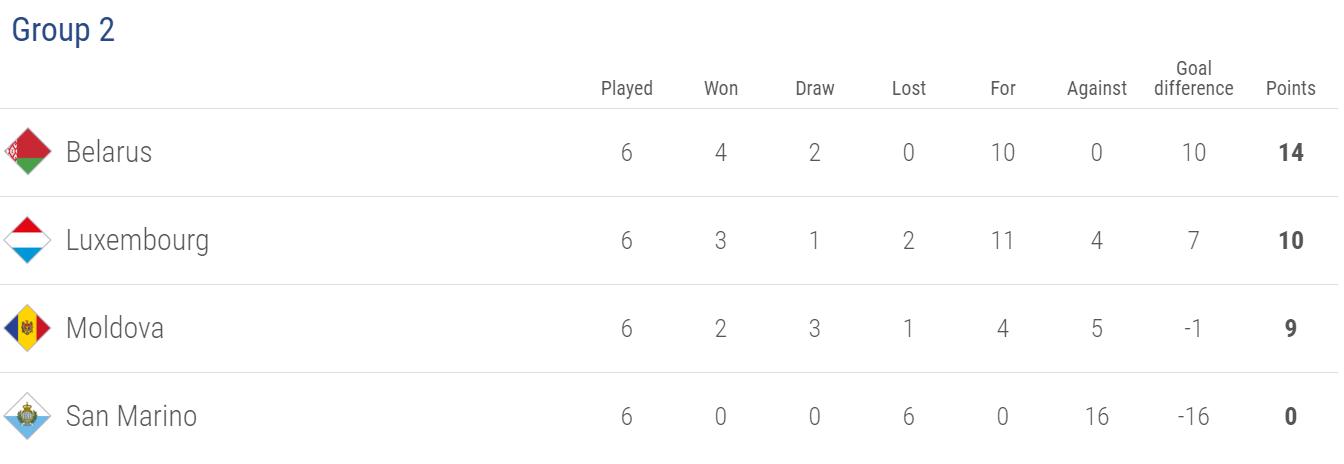Click the Against column header
This screenshot has height=464, width=1344.
1097,88
